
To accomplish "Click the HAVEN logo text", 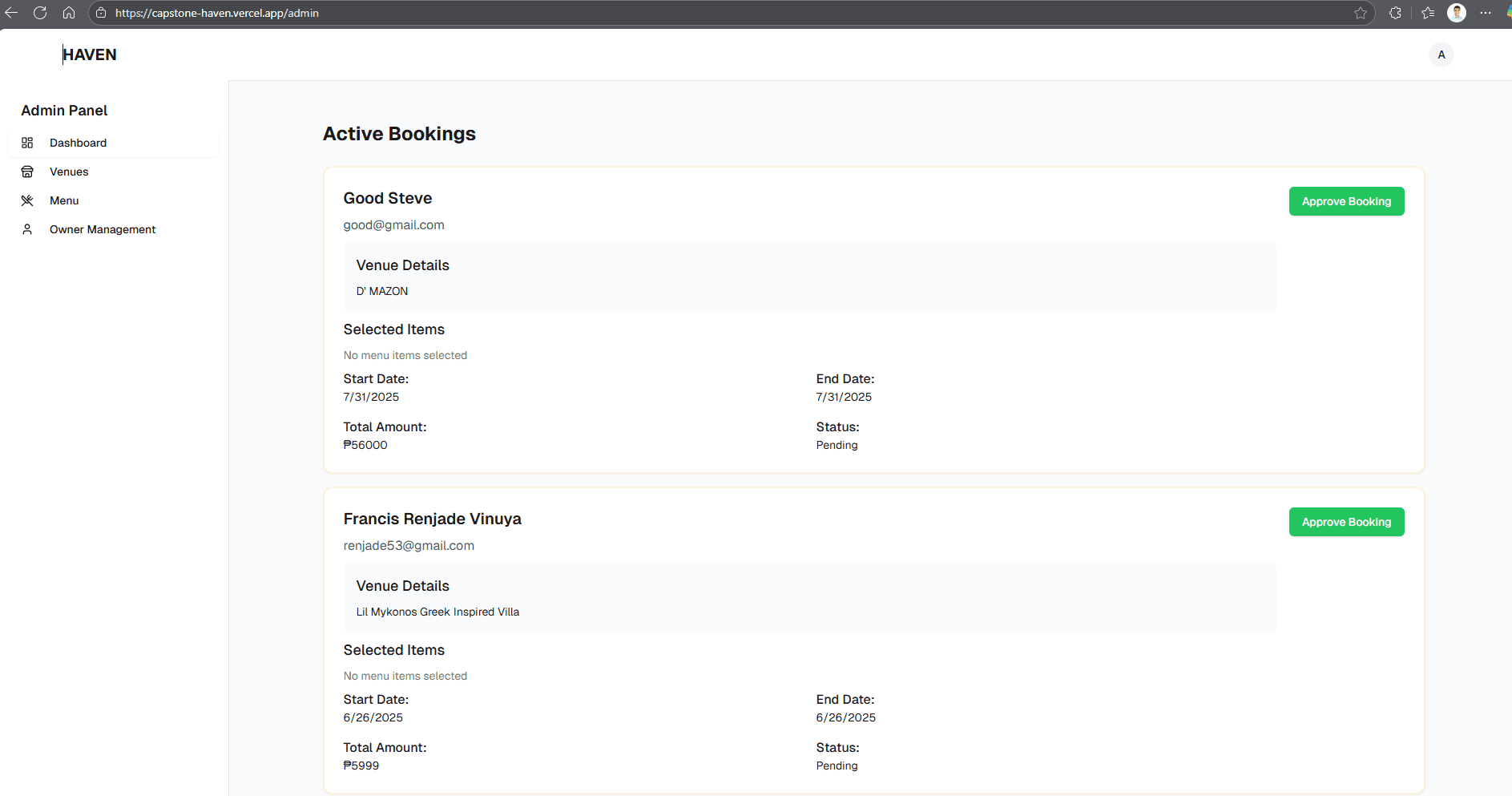I will coord(90,55).
